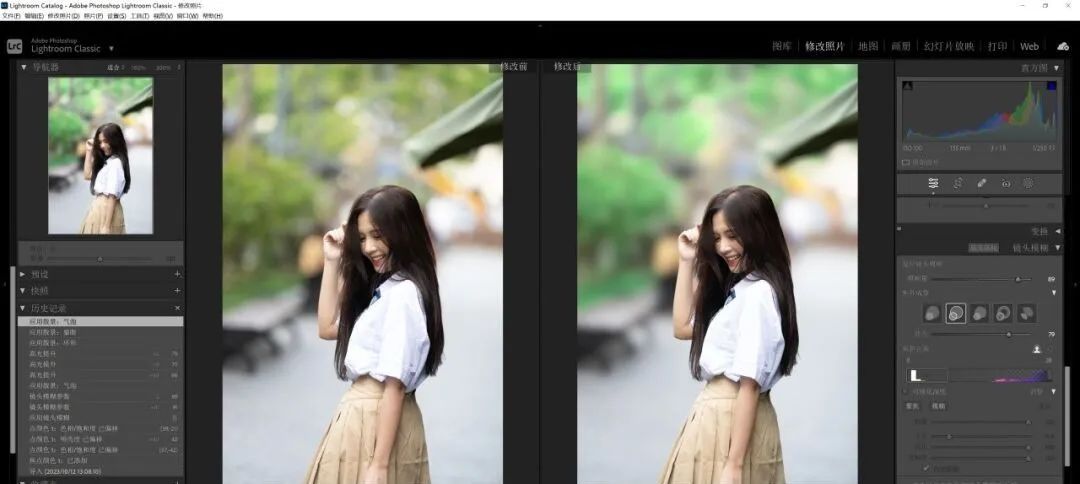This screenshot has height=484, width=1080.
Task: Switch to the 图库 module
Action: [782, 46]
